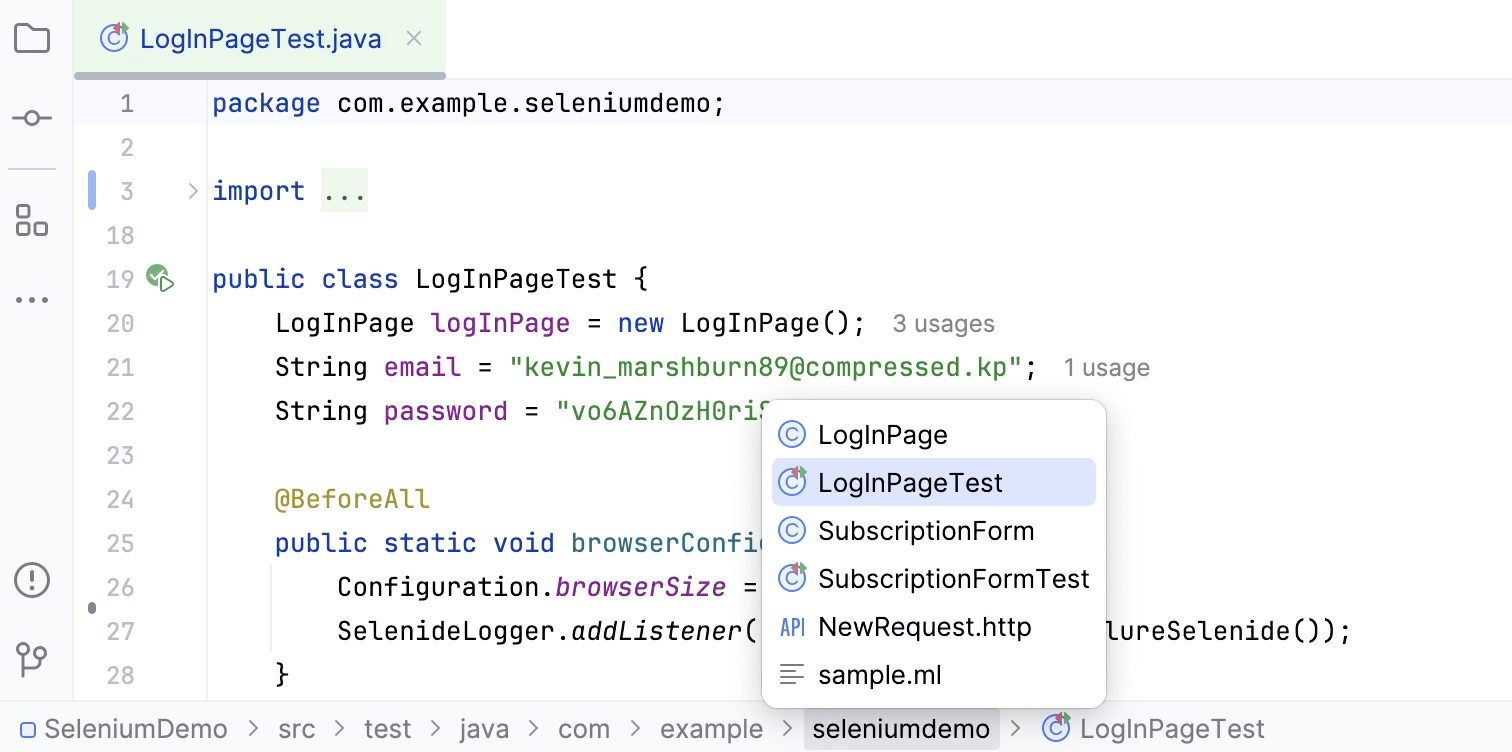Choose sample.ml in the popup list
This screenshot has width=1512, height=752.
934,675
